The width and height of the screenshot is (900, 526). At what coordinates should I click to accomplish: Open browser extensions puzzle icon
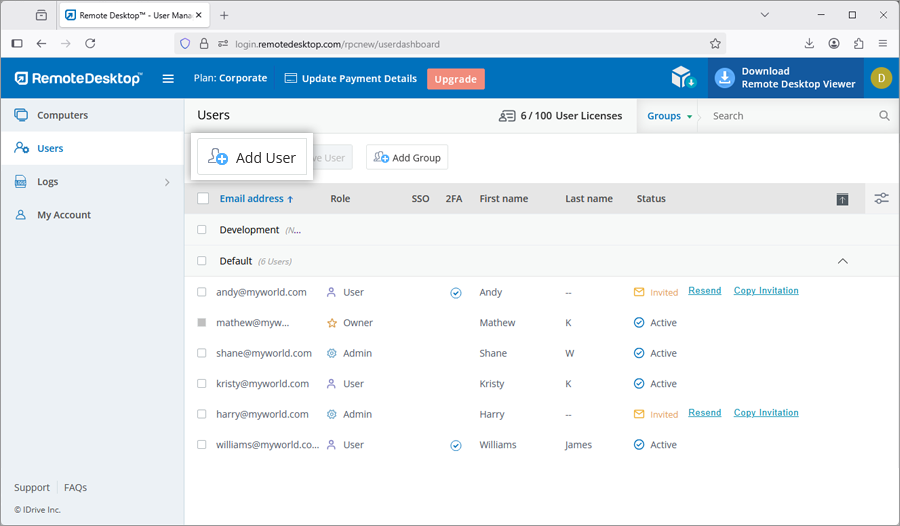[858, 44]
